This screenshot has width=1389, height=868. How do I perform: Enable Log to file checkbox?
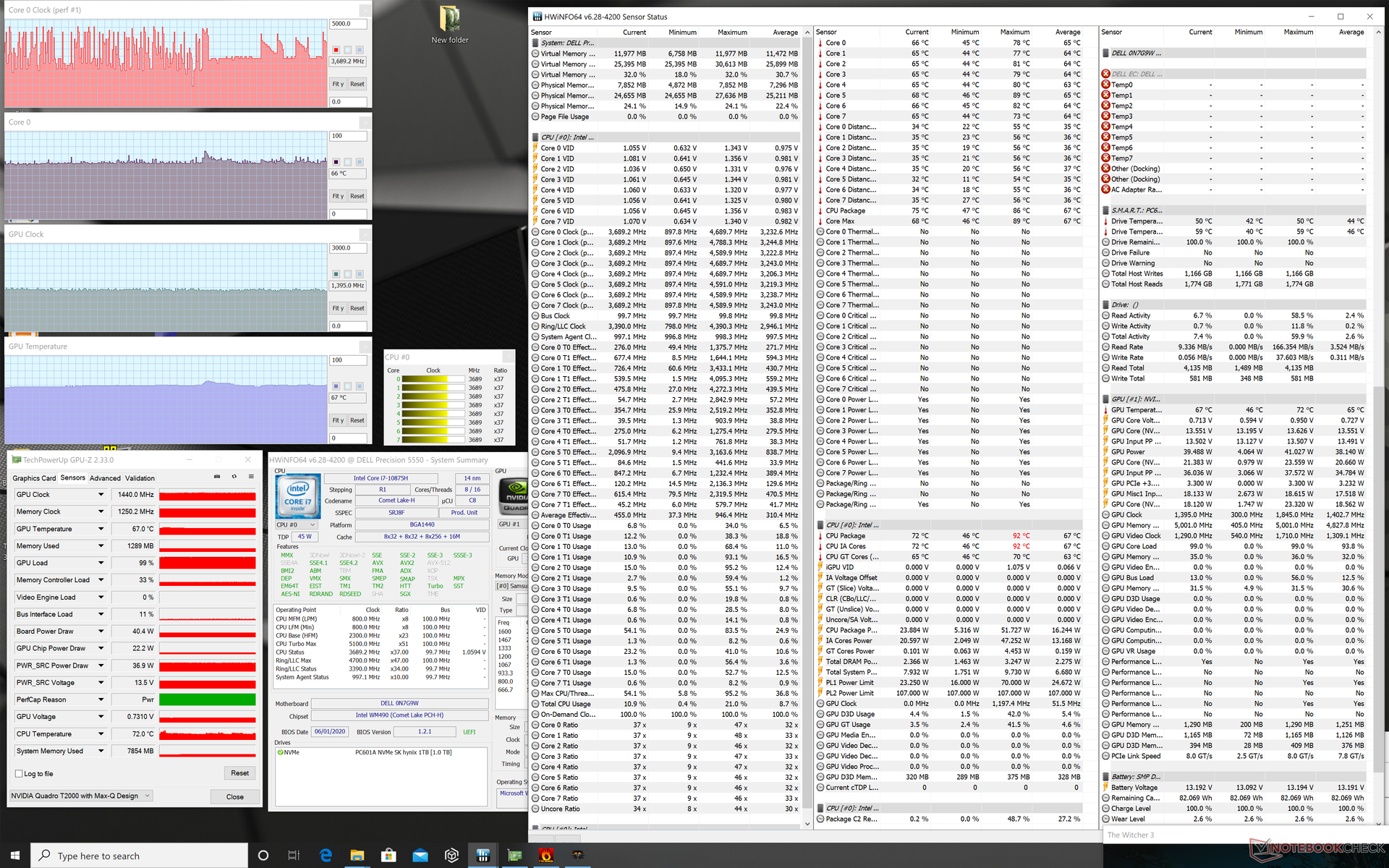click(x=20, y=773)
